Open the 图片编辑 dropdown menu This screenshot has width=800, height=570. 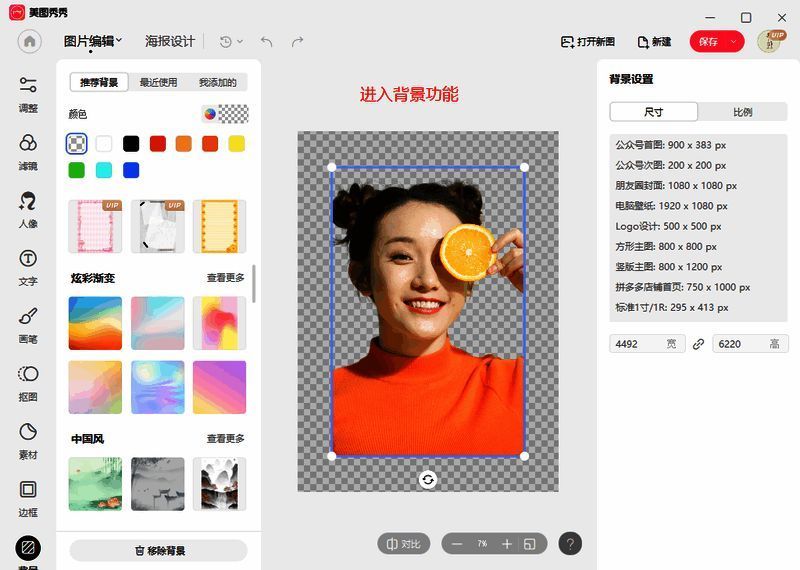pyautogui.click(x=93, y=41)
